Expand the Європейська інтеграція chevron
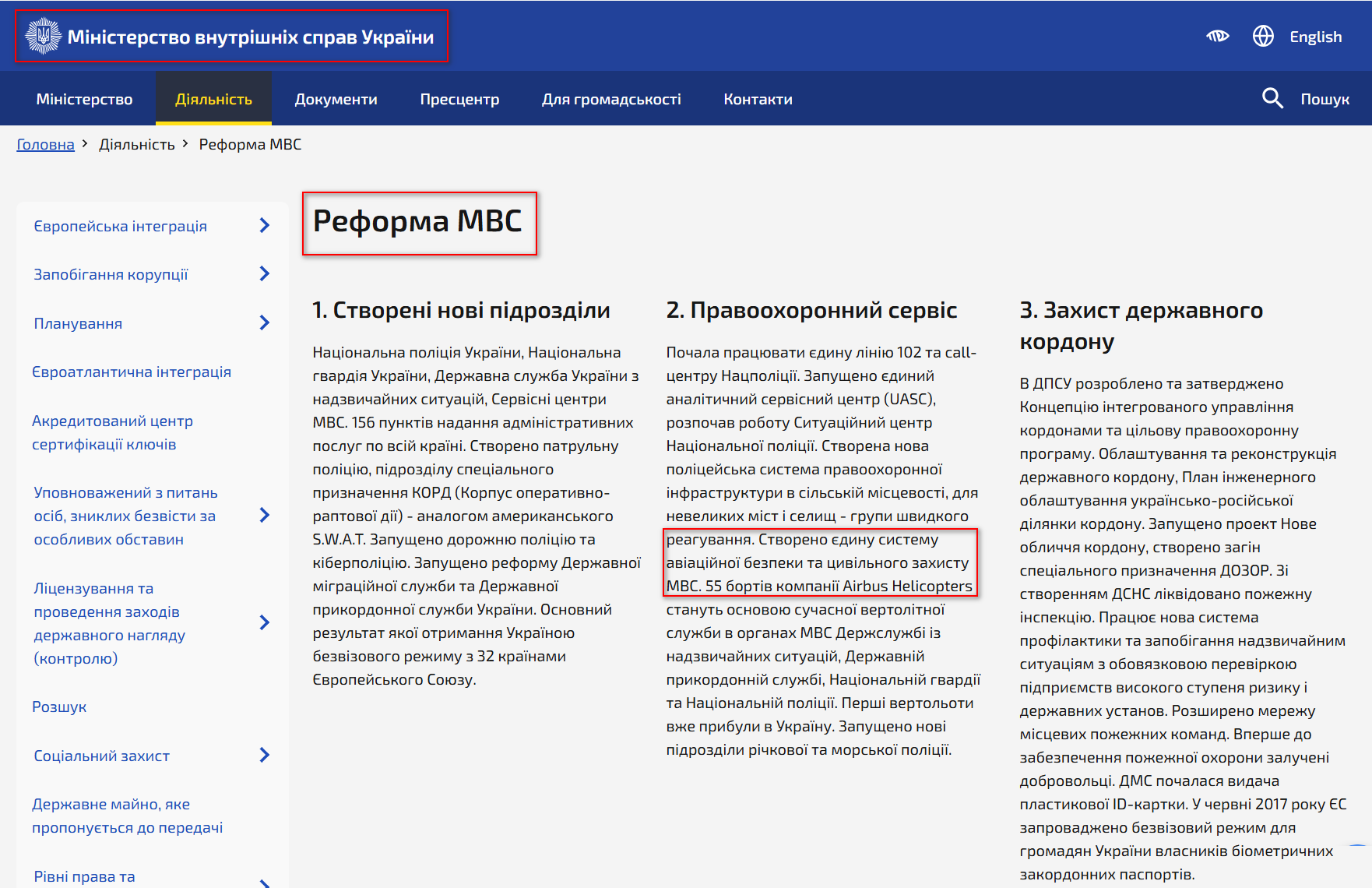Screen dimensions: 1372x888 point(266,225)
